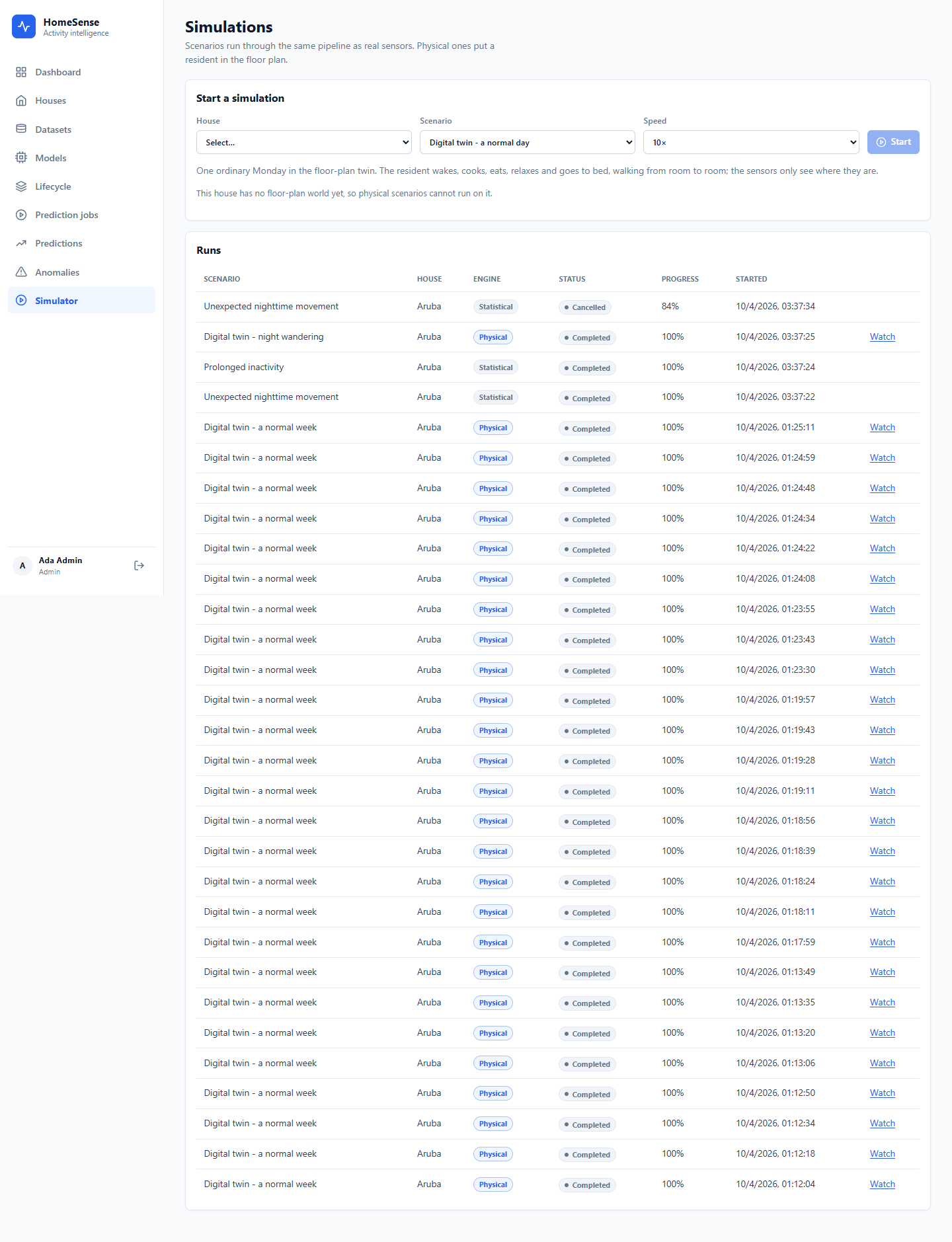Click the Runs section heading
The image size is (952, 1242).
point(209,251)
